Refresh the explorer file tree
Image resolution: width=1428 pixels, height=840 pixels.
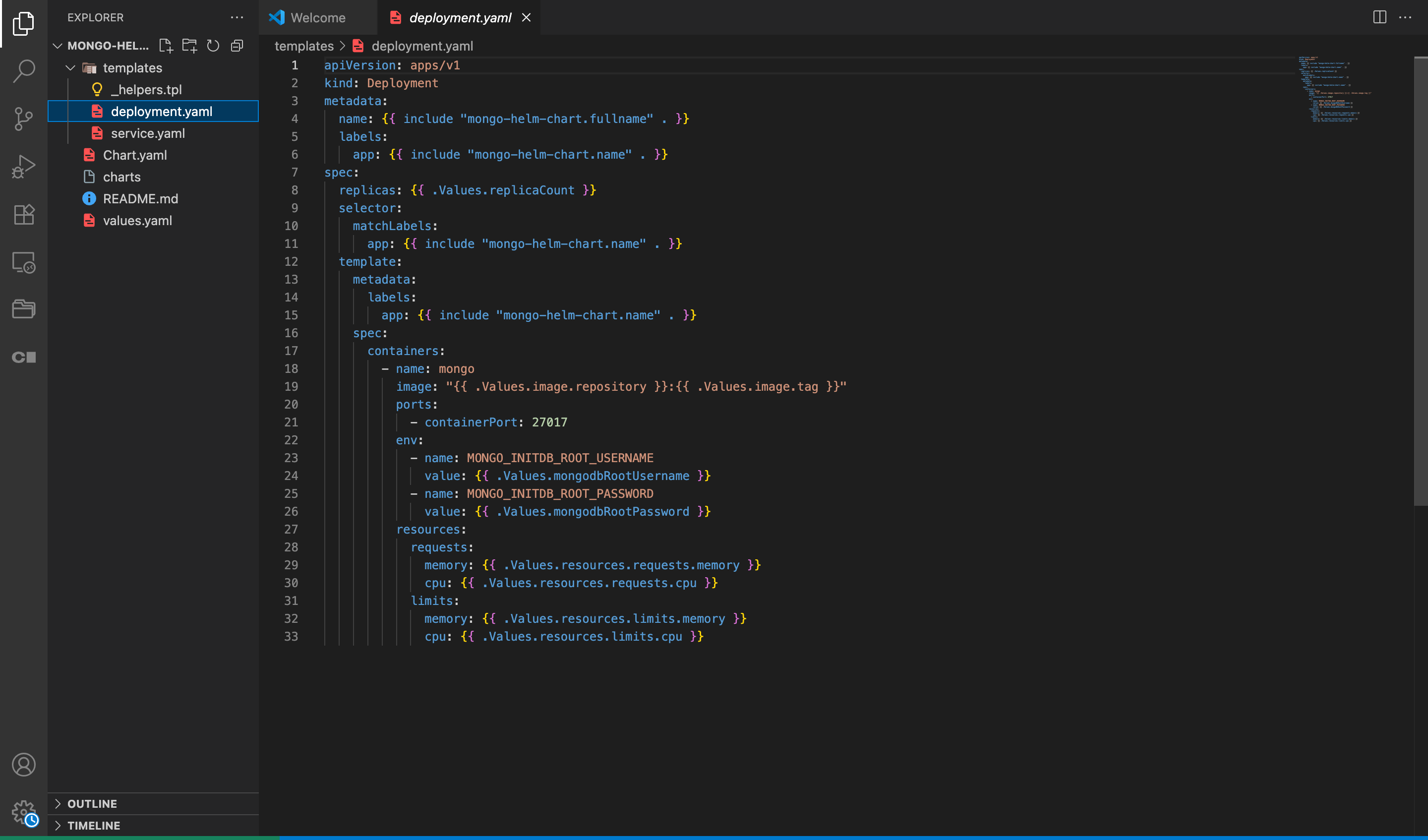(213, 46)
